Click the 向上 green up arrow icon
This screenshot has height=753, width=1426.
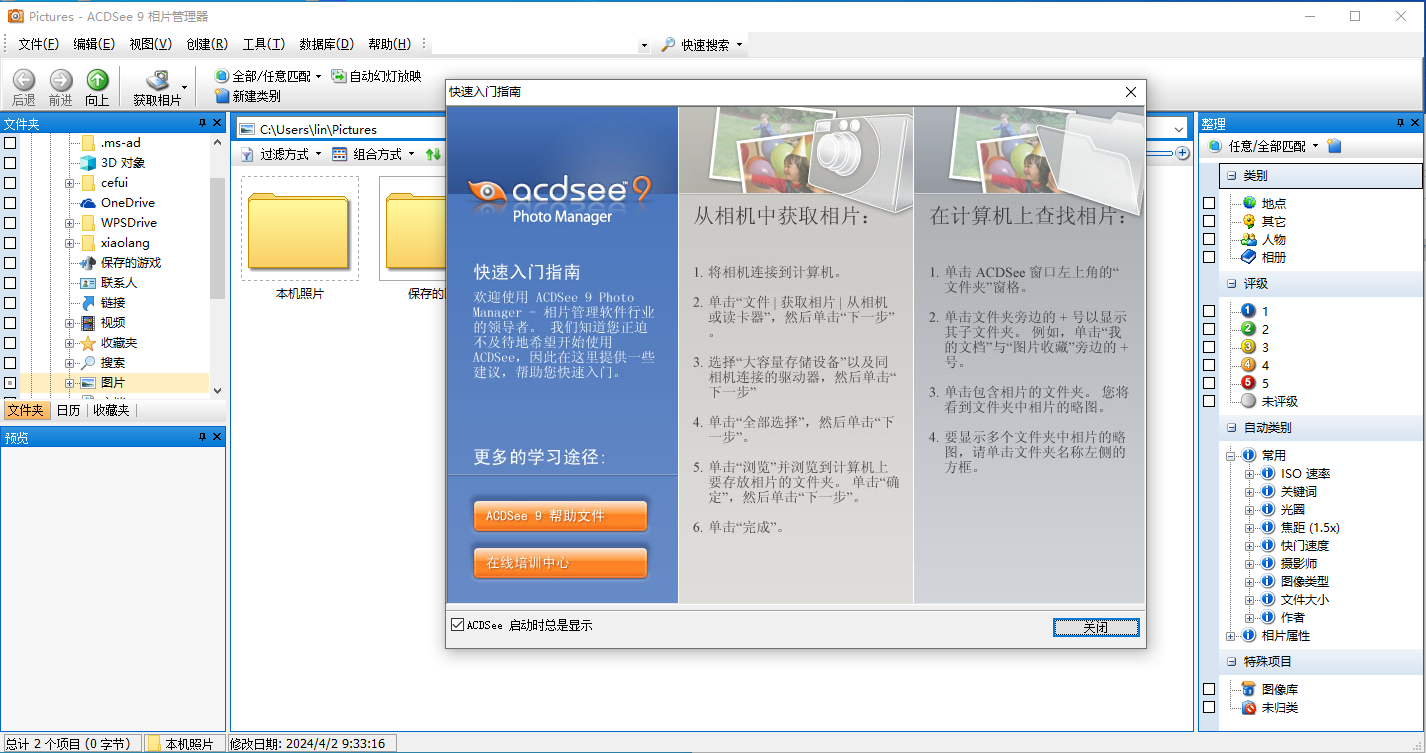coord(97,80)
